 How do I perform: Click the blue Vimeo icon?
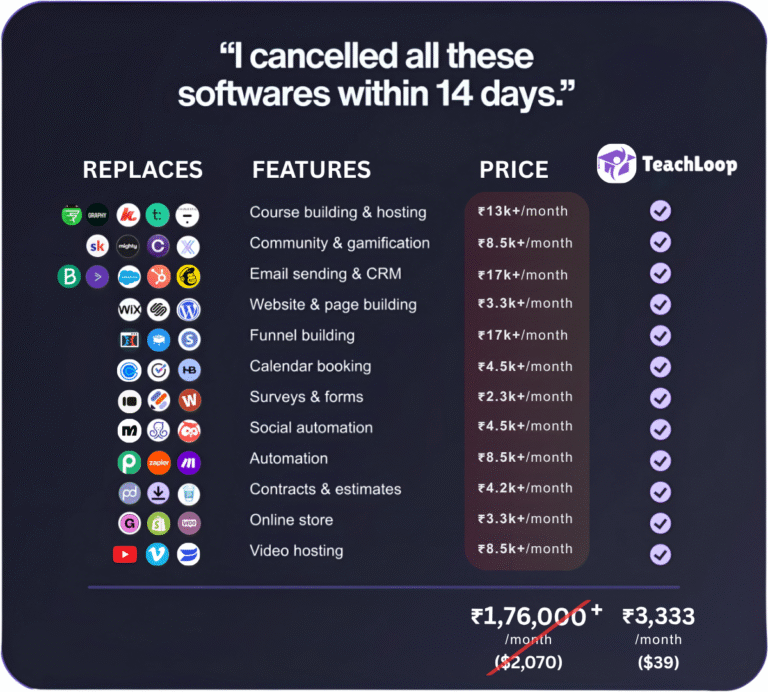[157, 554]
